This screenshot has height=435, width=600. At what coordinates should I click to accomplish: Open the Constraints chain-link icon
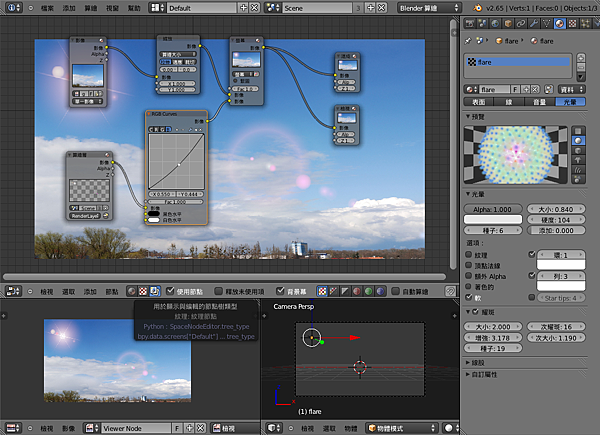(521, 24)
